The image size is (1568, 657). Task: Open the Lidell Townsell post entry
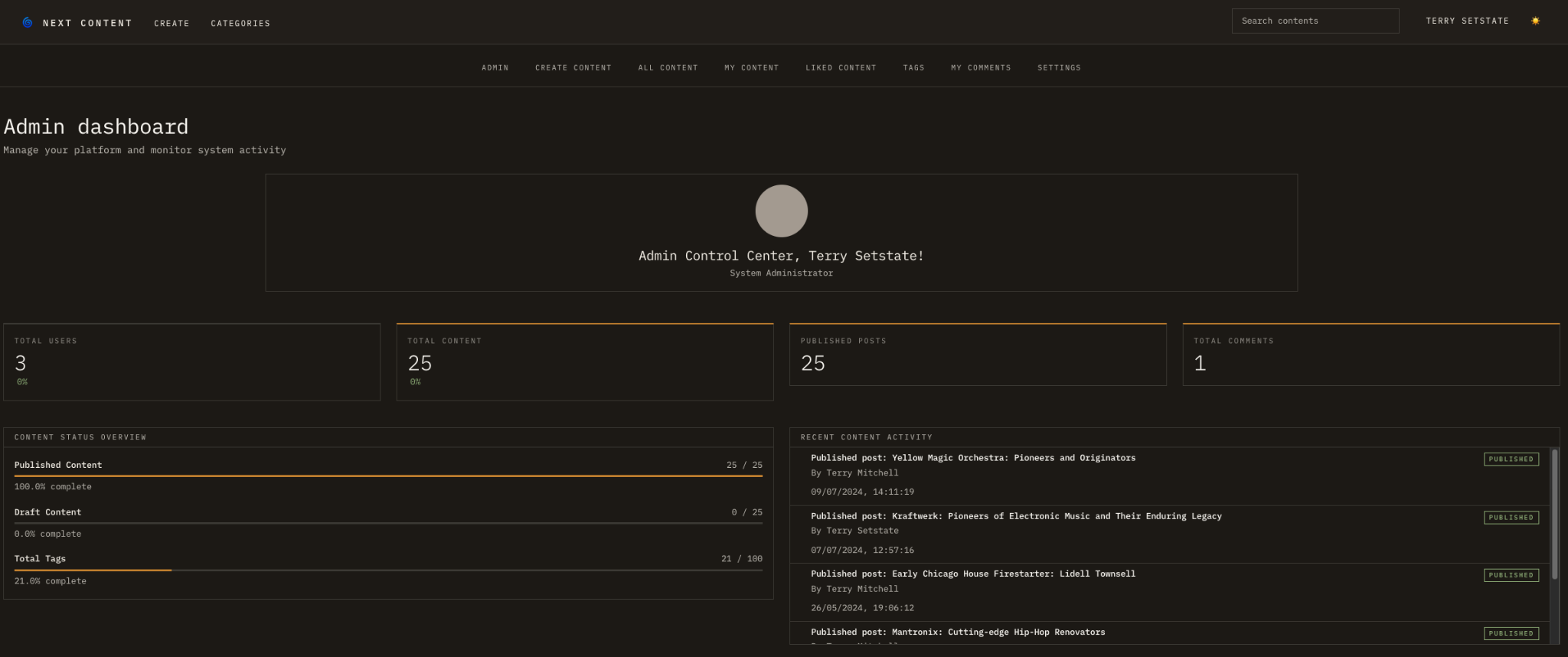coord(1169,592)
